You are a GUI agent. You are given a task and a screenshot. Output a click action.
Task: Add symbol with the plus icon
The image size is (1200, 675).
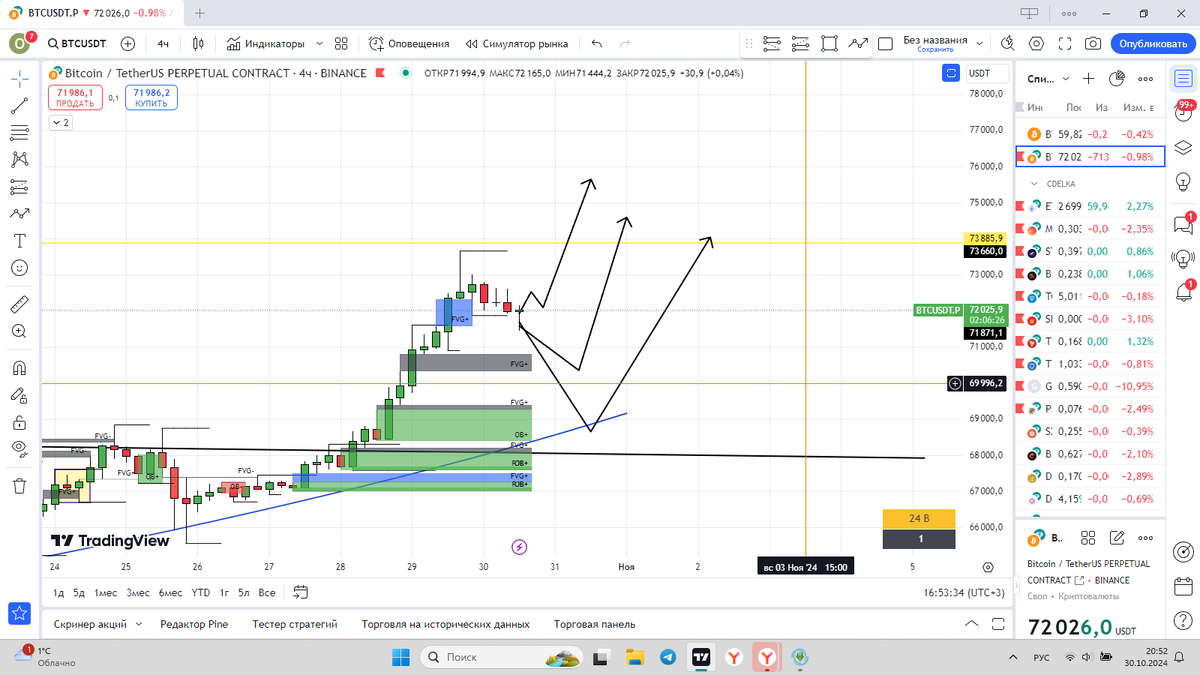128,44
